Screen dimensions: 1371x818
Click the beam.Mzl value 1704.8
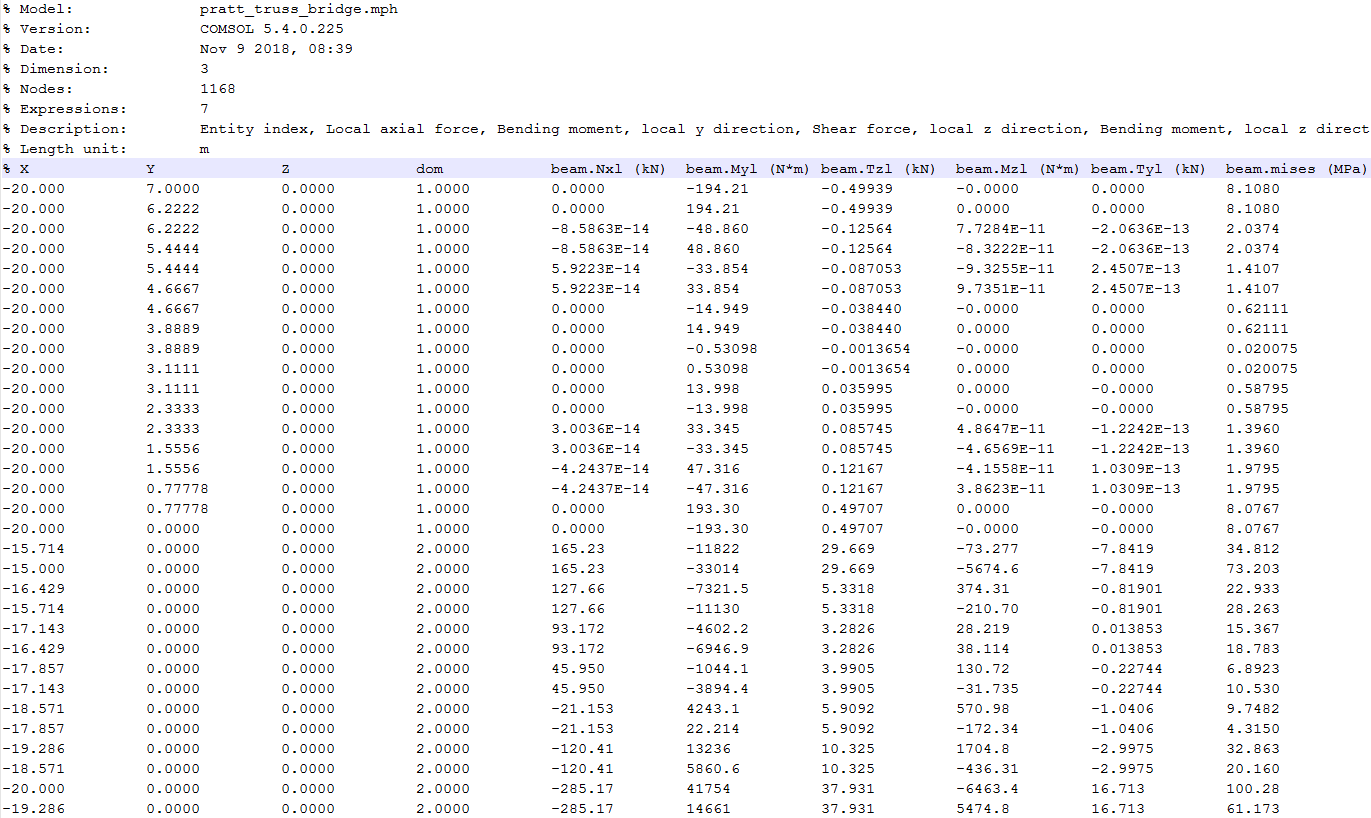(978, 749)
